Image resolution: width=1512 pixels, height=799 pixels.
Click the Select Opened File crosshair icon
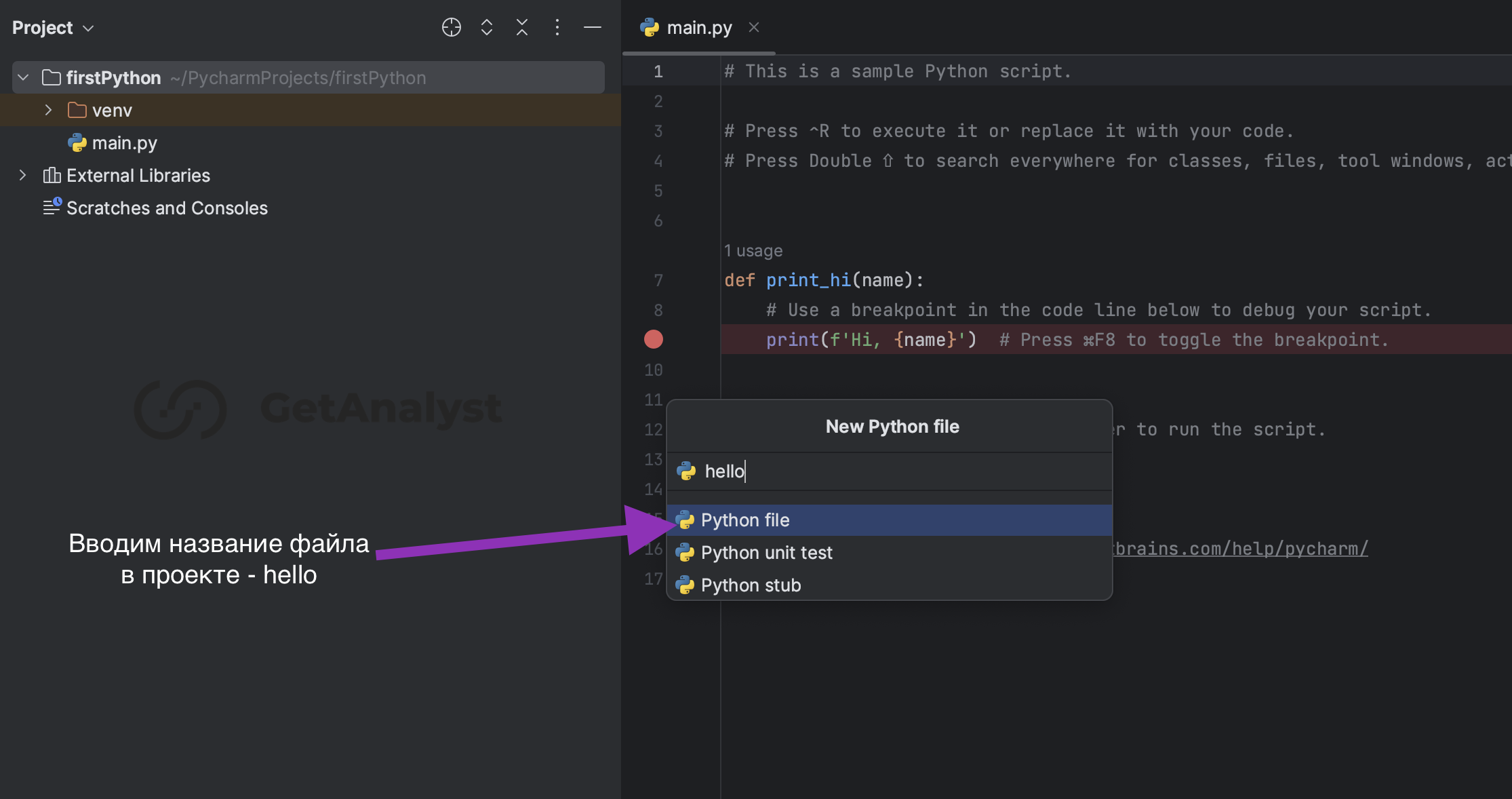452,27
